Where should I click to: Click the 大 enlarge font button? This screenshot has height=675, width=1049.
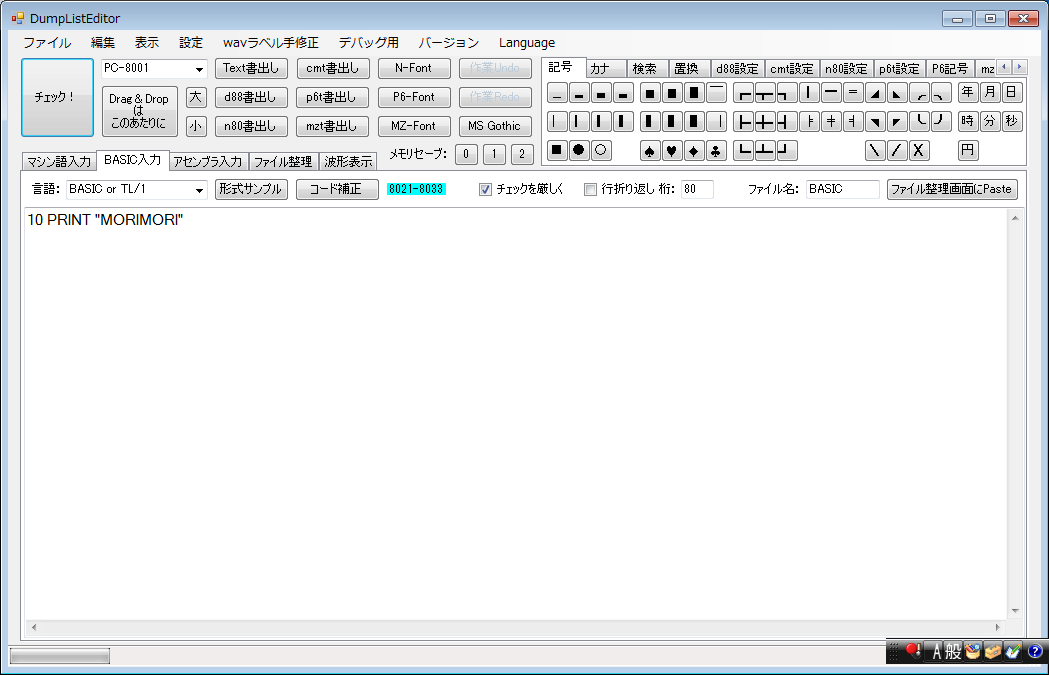(195, 97)
